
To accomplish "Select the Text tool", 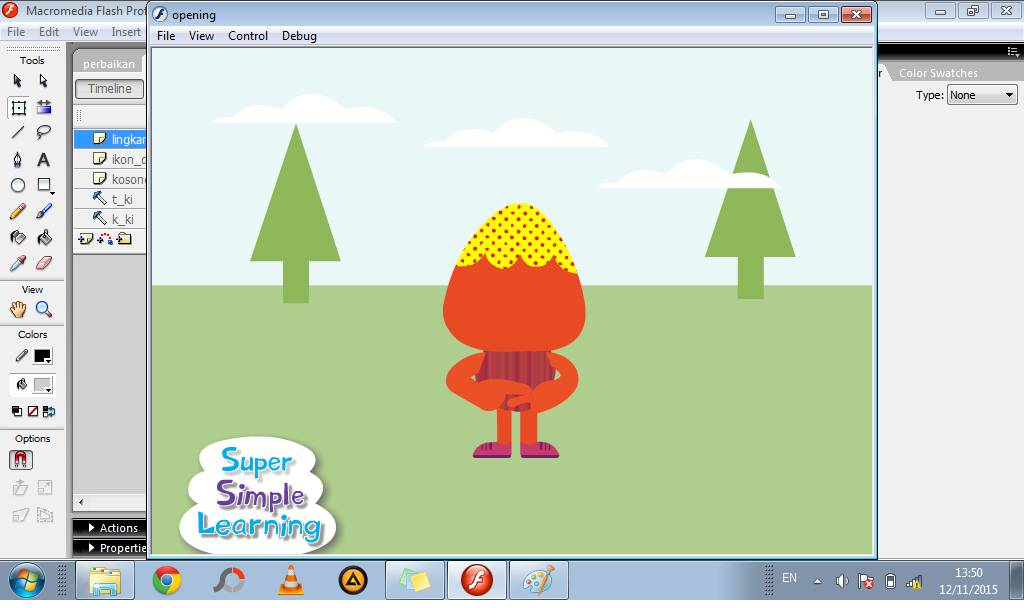I will tap(43, 159).
